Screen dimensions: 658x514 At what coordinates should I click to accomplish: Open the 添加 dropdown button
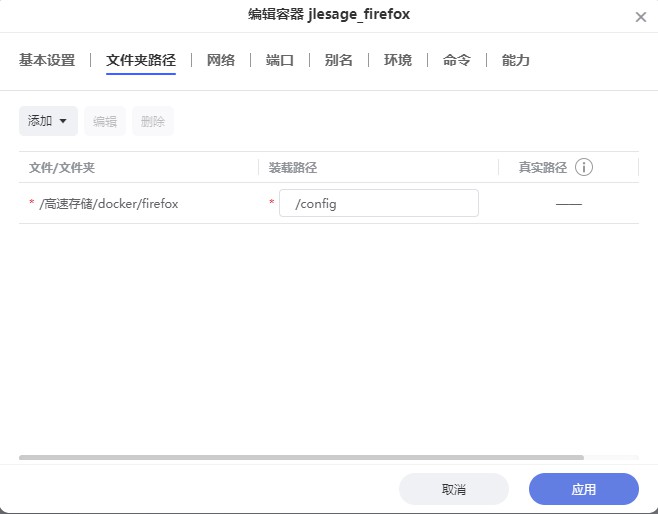(48, 121)
